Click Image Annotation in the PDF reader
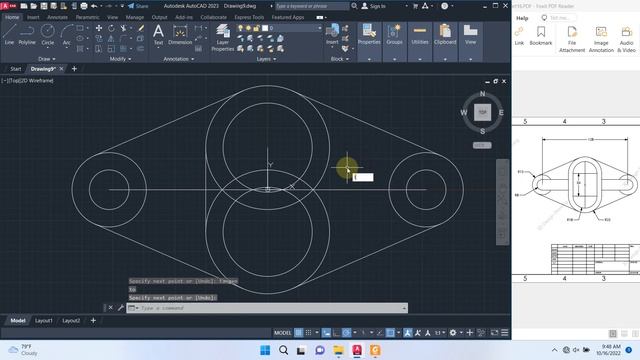The height and width of the screenshot is (360, 640). 601,39
